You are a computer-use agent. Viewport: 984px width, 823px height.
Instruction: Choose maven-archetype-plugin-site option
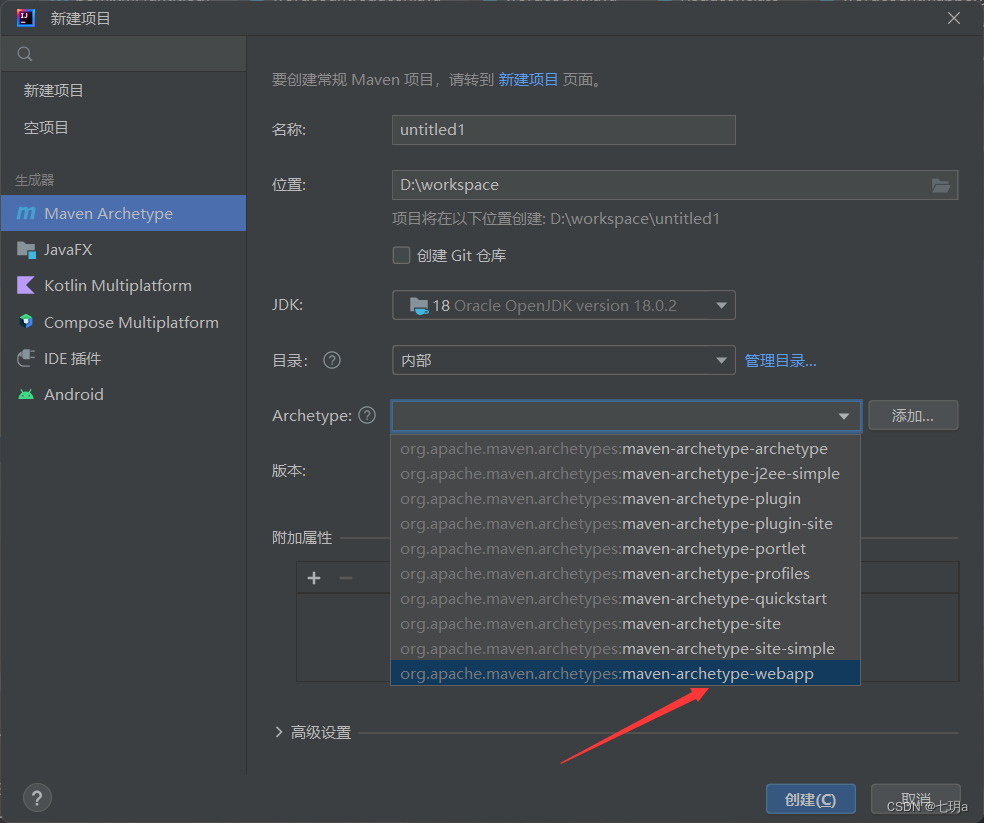coord(625,524)
